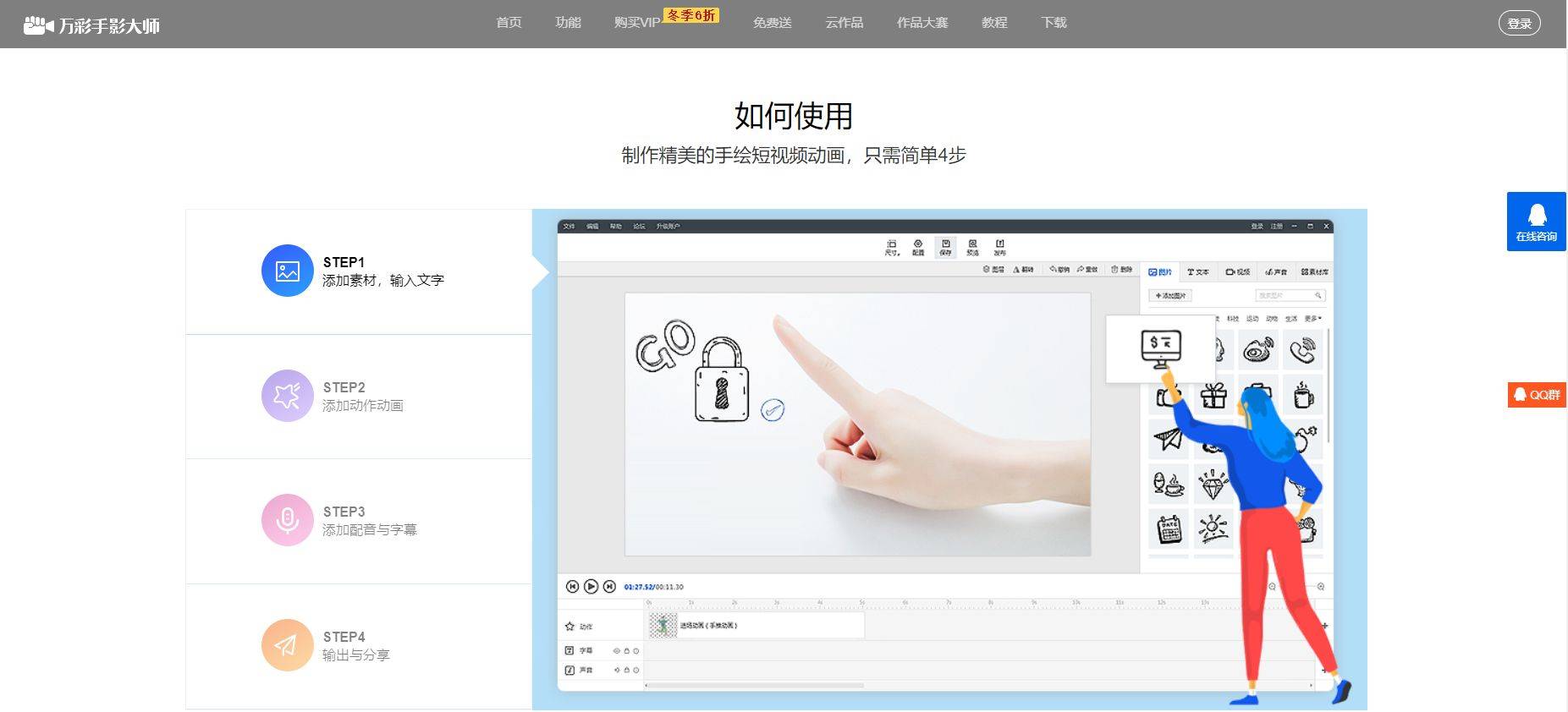Open the 在线咨询 chat widget
The width and height of the screenshot is (1568, 712).
[1536, 222]
